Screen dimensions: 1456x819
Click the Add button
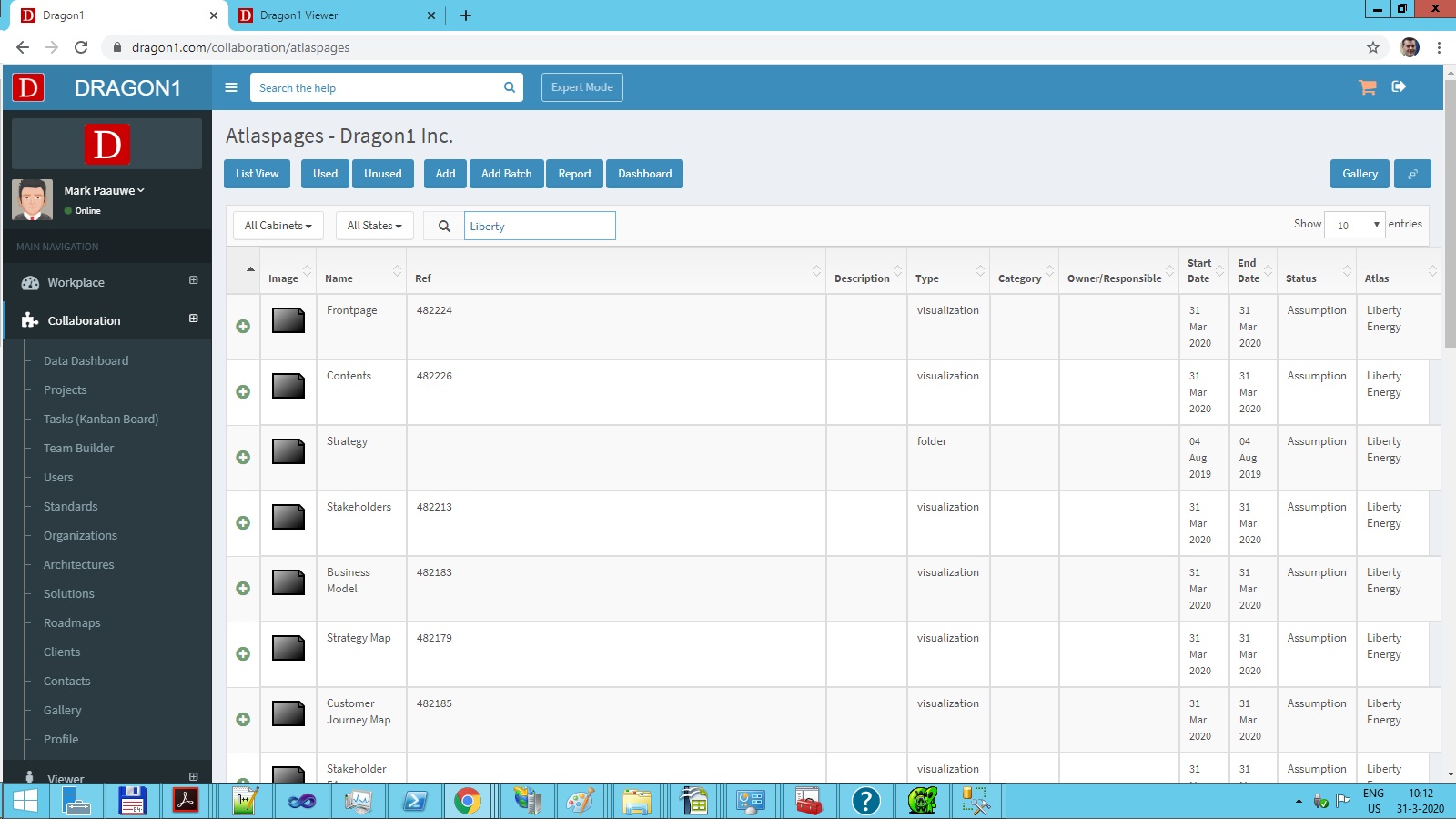click(x=446, y=174)
